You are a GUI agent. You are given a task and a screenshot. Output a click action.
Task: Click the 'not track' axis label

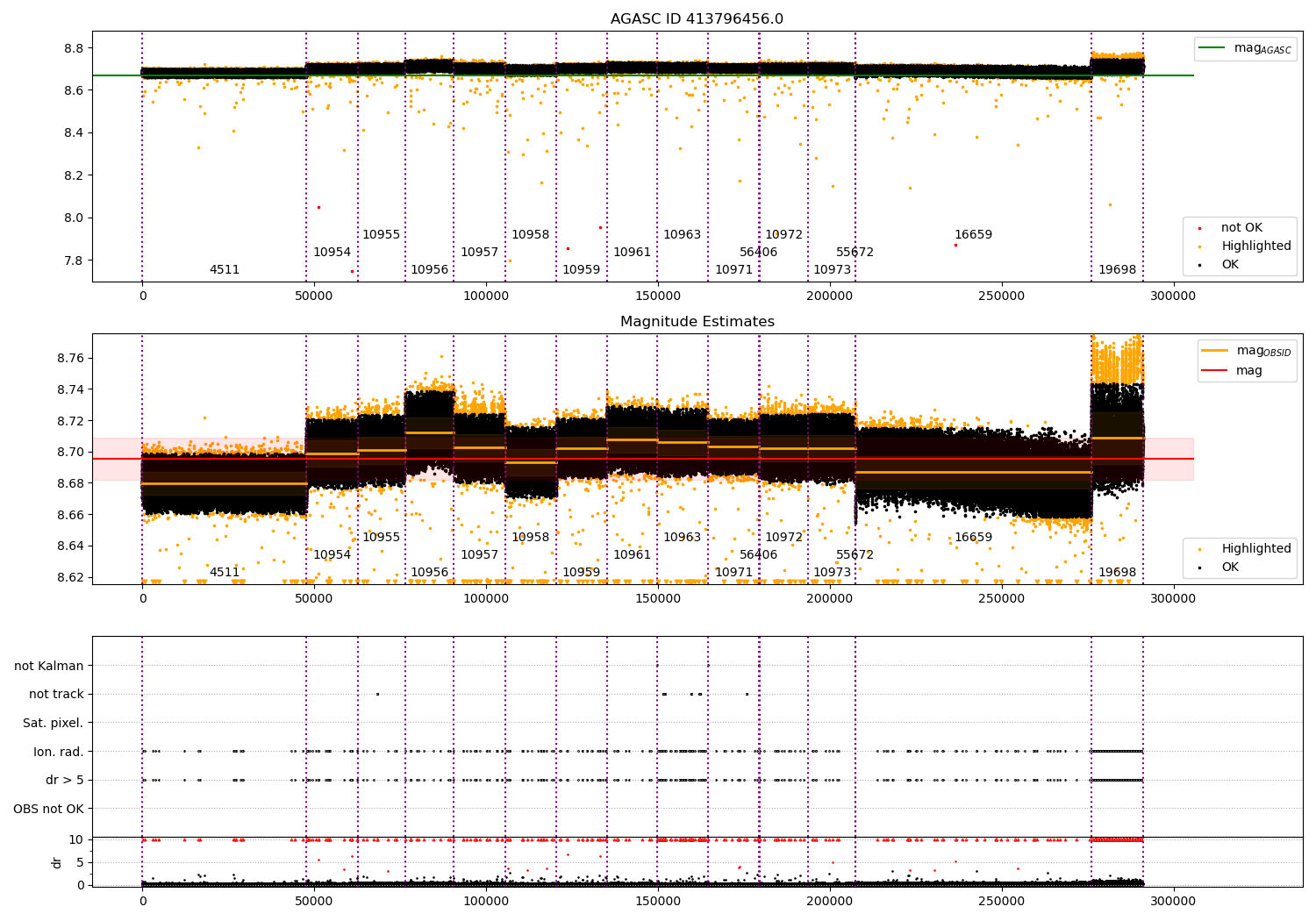click(56, 694)
